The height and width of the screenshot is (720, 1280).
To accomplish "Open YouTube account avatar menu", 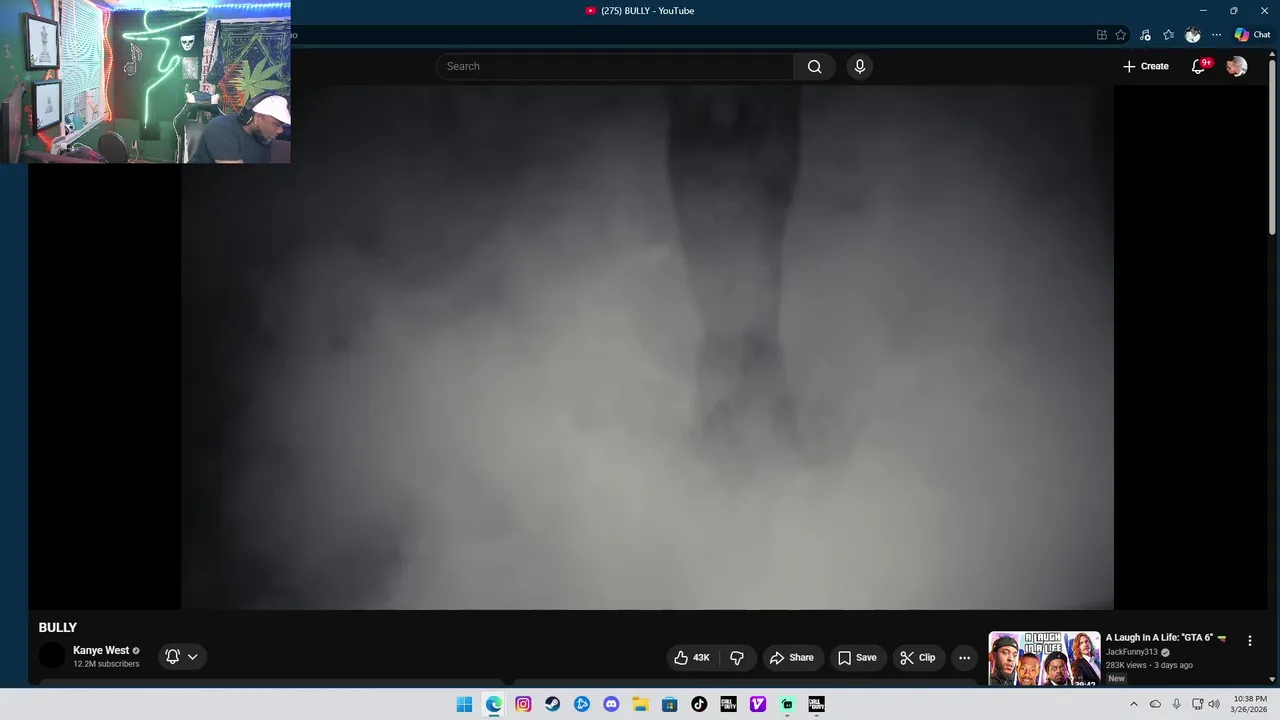I will (x=1237, y=66).
